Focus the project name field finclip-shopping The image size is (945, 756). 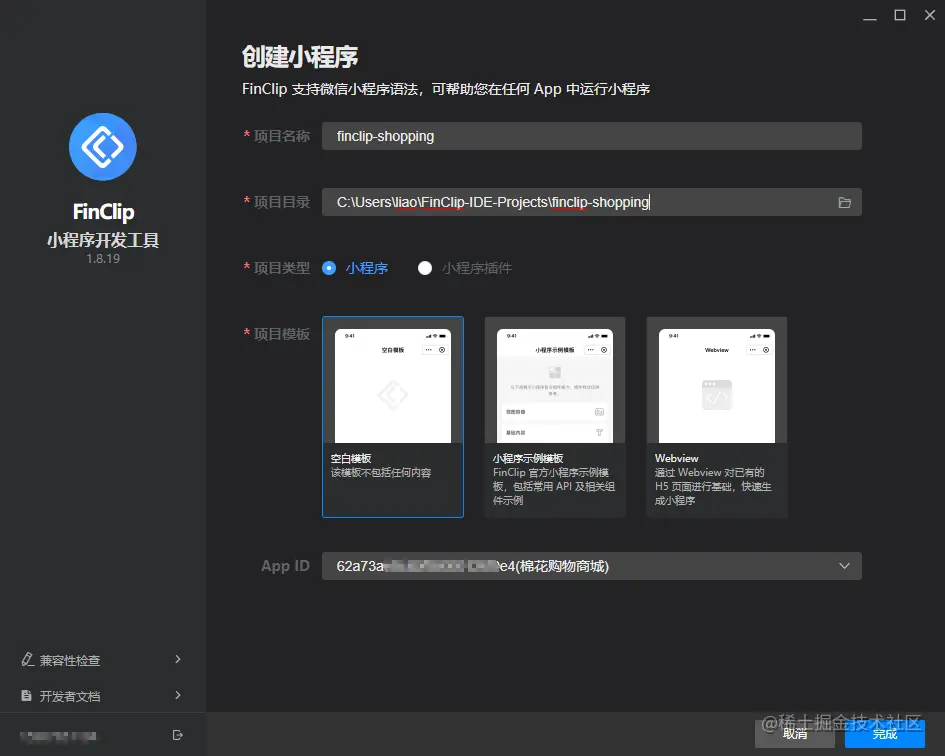point(592,136)
